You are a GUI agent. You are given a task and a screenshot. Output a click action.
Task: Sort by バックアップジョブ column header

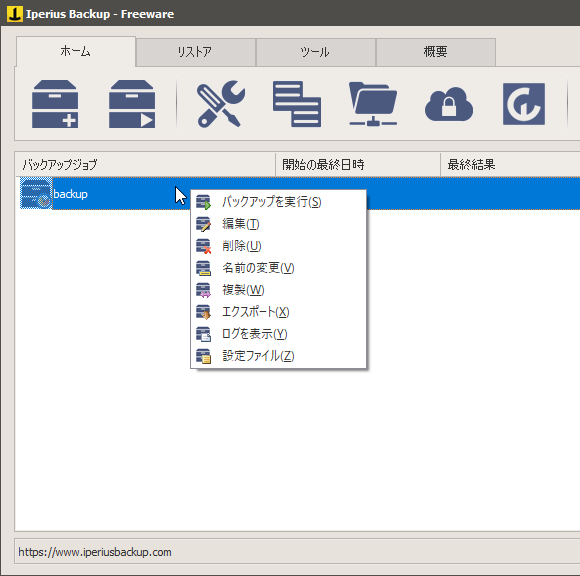click(145, 164)
